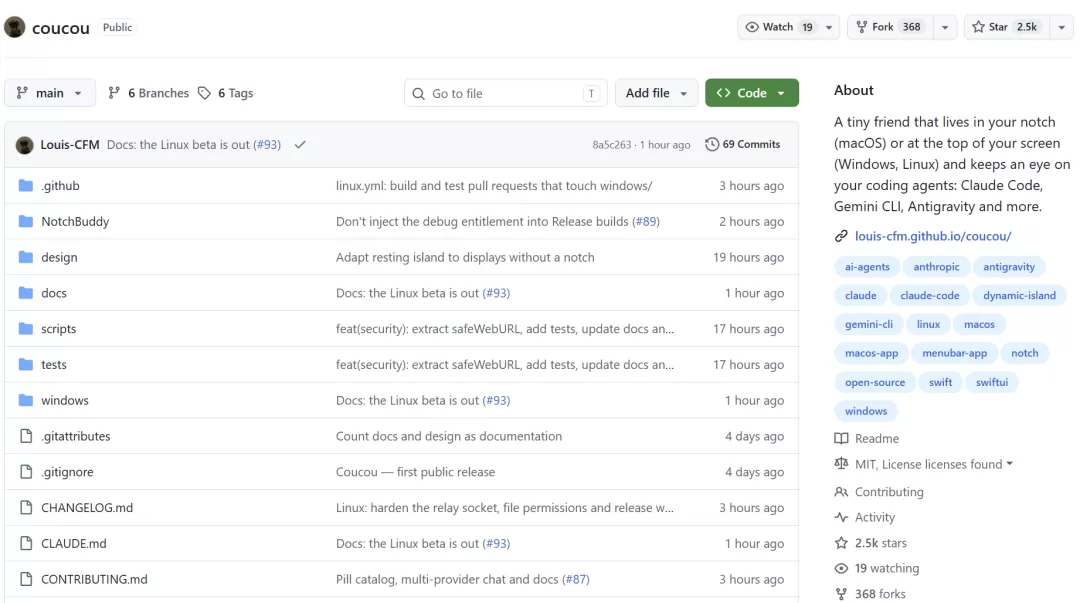Open the main branch selector dropdown

point(50,93)
